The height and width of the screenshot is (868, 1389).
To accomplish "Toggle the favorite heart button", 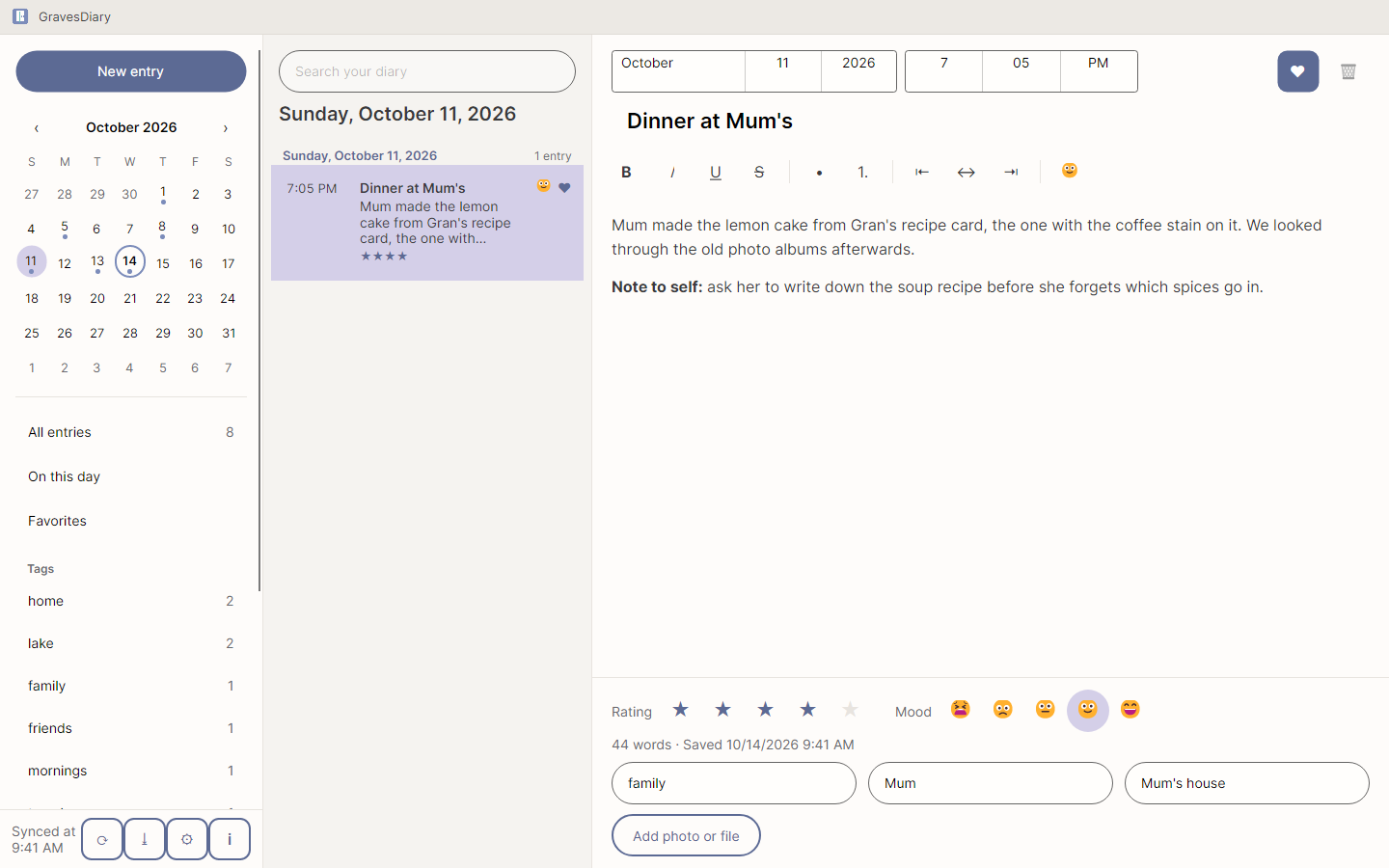I will point(1298,71).
